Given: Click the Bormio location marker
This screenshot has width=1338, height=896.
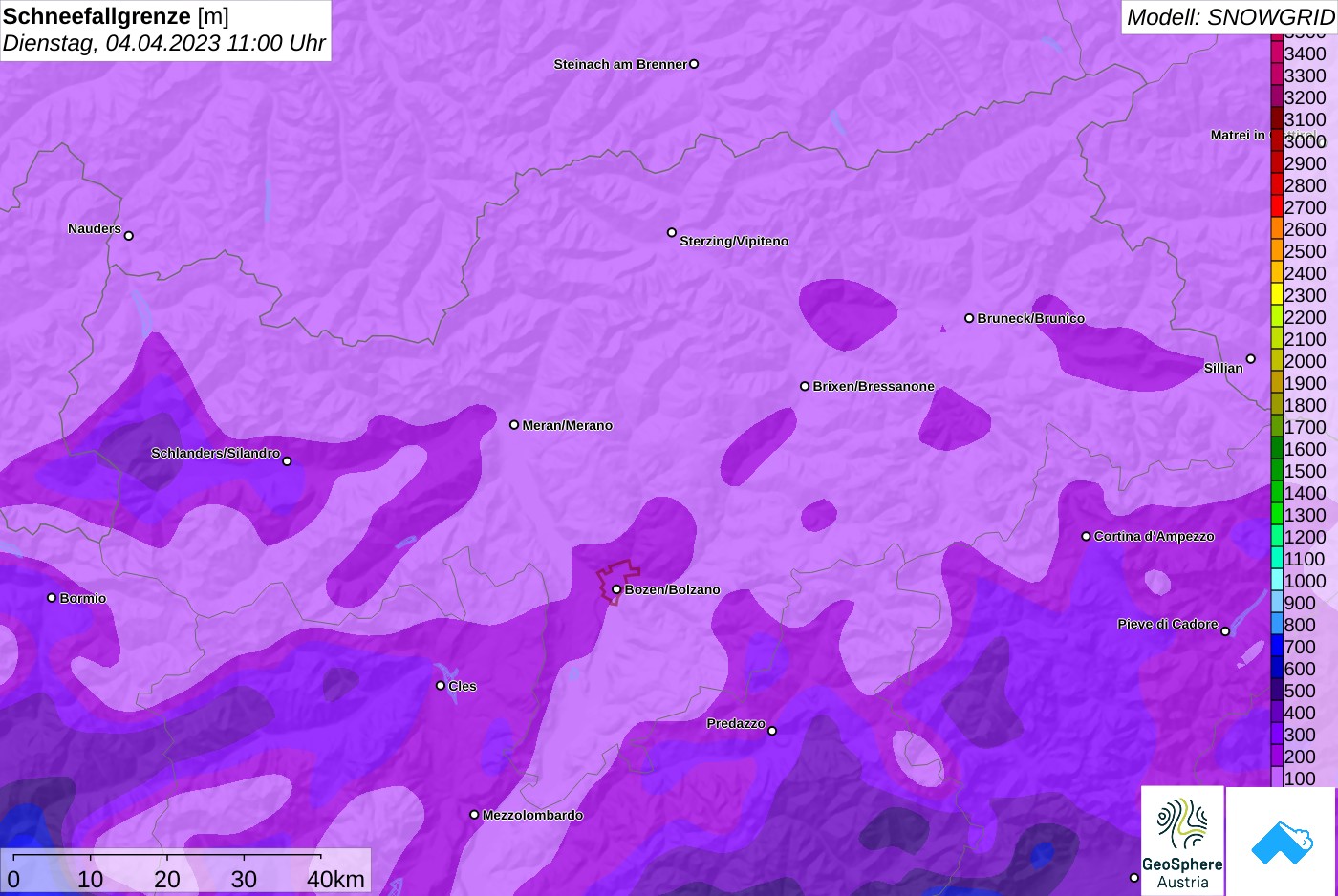Looking at the screenshot, I should (x=52, y=598).
